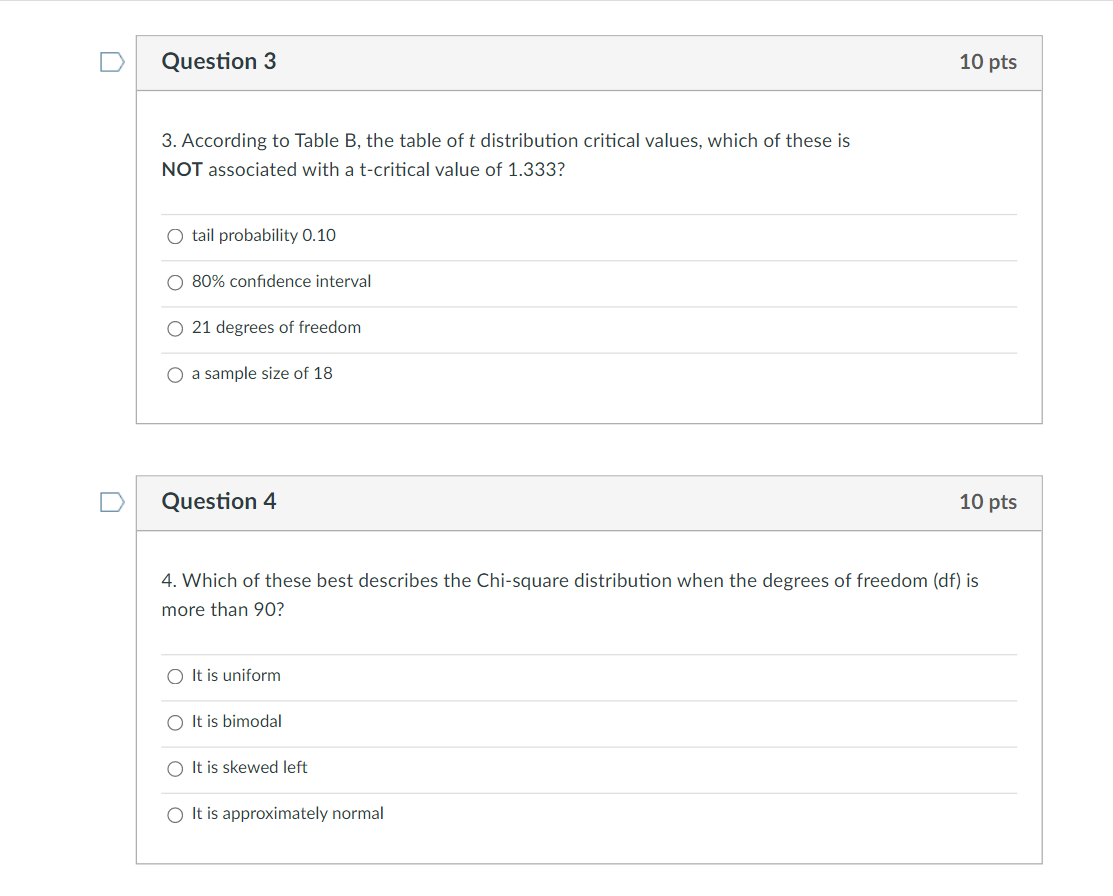Screen dimensions: 1113x896
Task: Choose the 80% confidence interval option
Action: [175, 282]
